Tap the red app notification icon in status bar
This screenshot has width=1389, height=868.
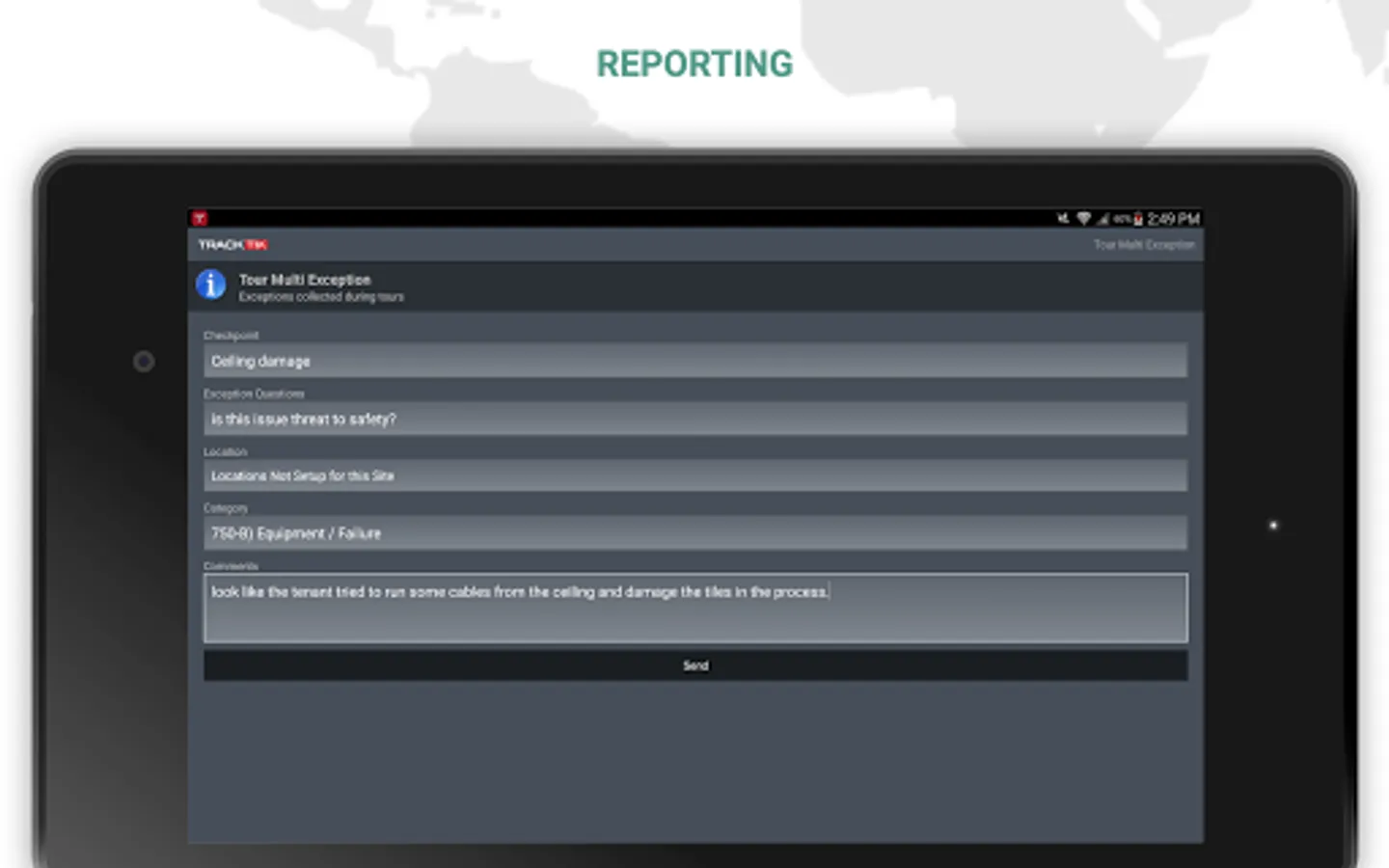click(200, 219)
